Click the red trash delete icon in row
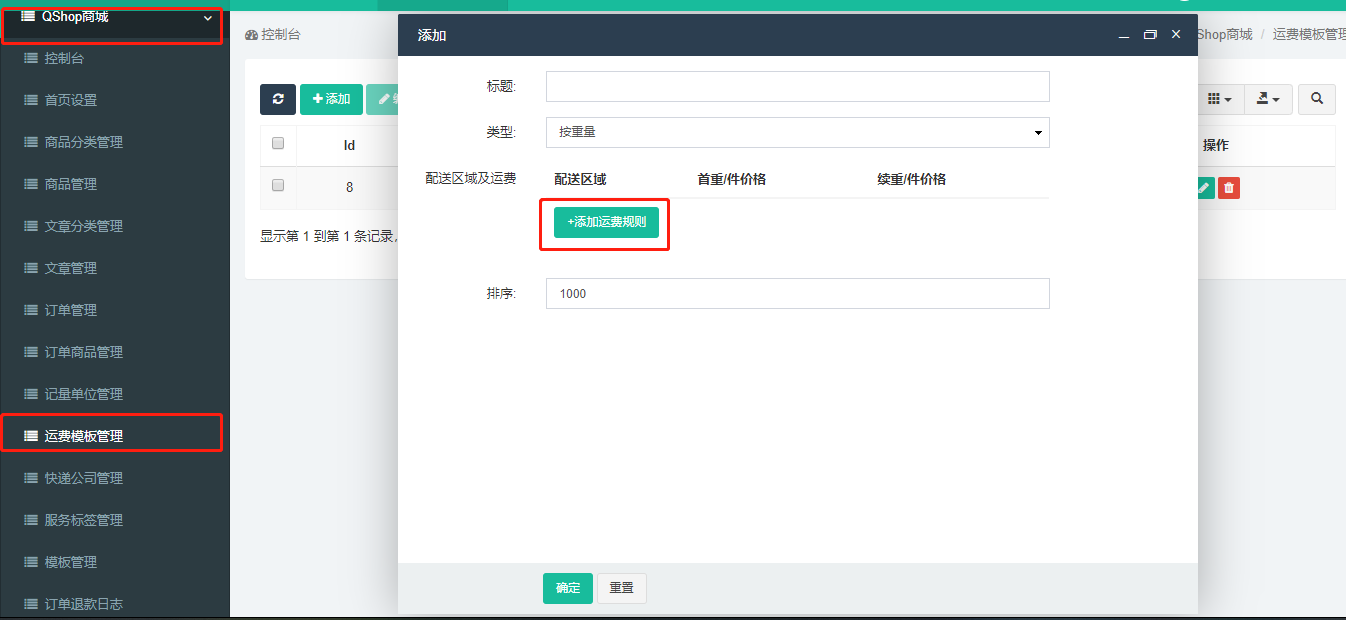1346x620 pixels. (1229, 187)
